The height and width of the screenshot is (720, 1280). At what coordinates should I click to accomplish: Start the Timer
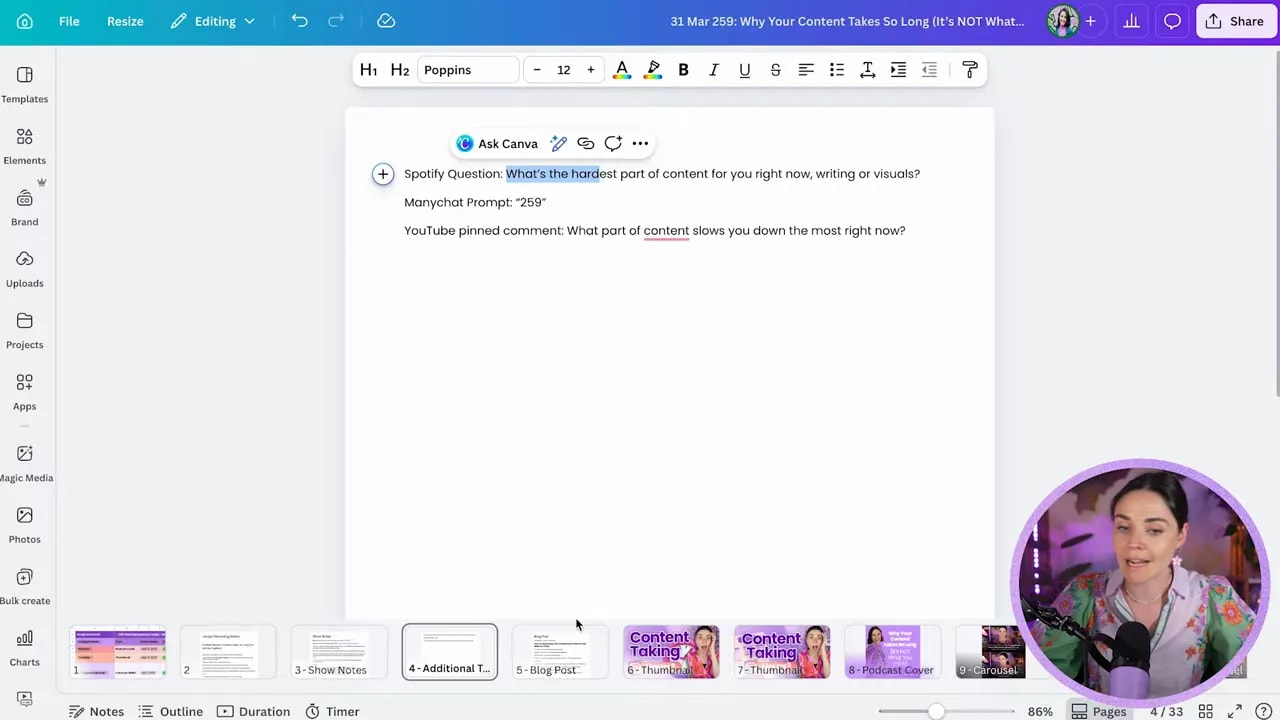[x=332, y=712]
